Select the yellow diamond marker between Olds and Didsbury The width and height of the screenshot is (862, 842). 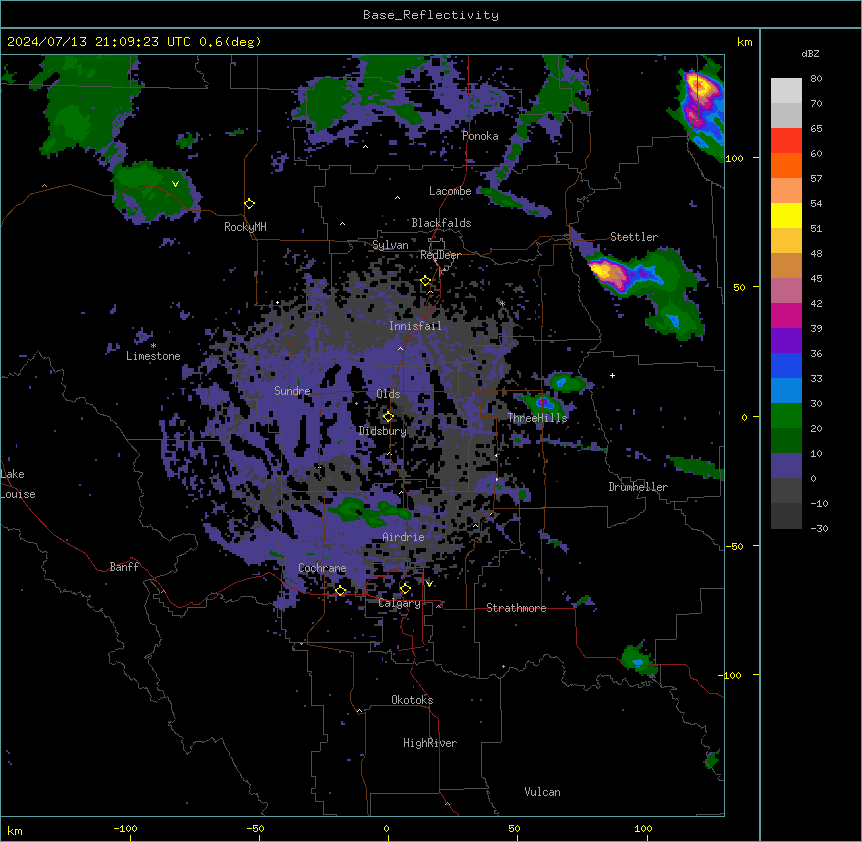[388, 417]
